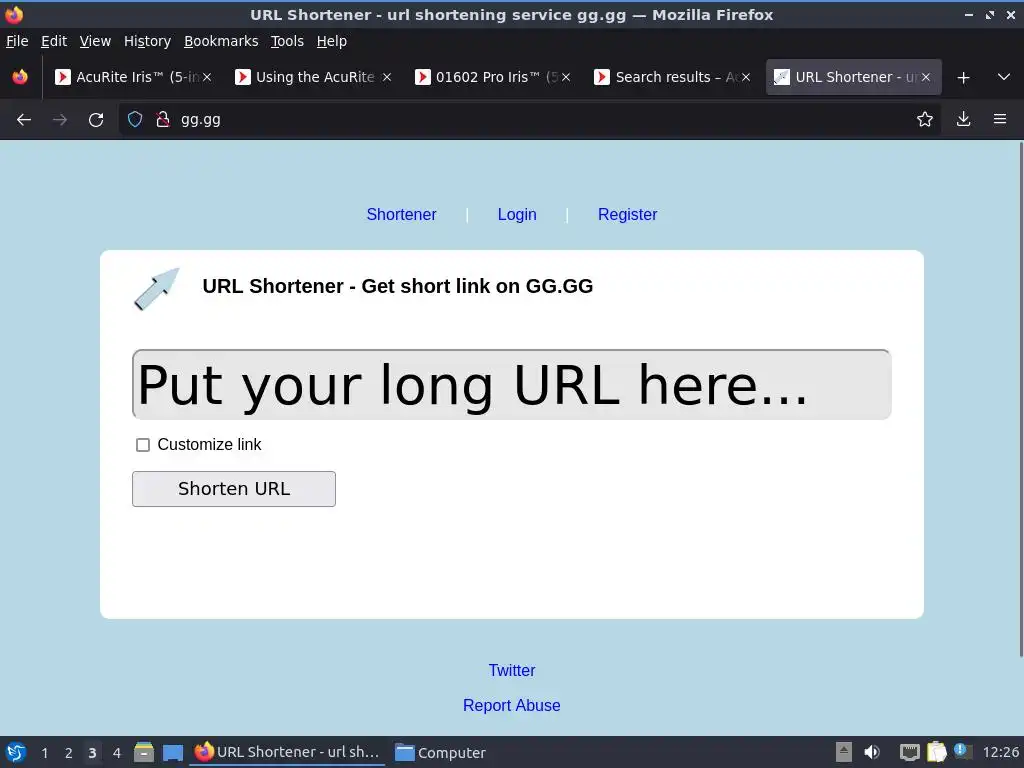The height and width of the screenshot is (768, 1024).
Task: Open the Help menu
Action: coord(331,41)
